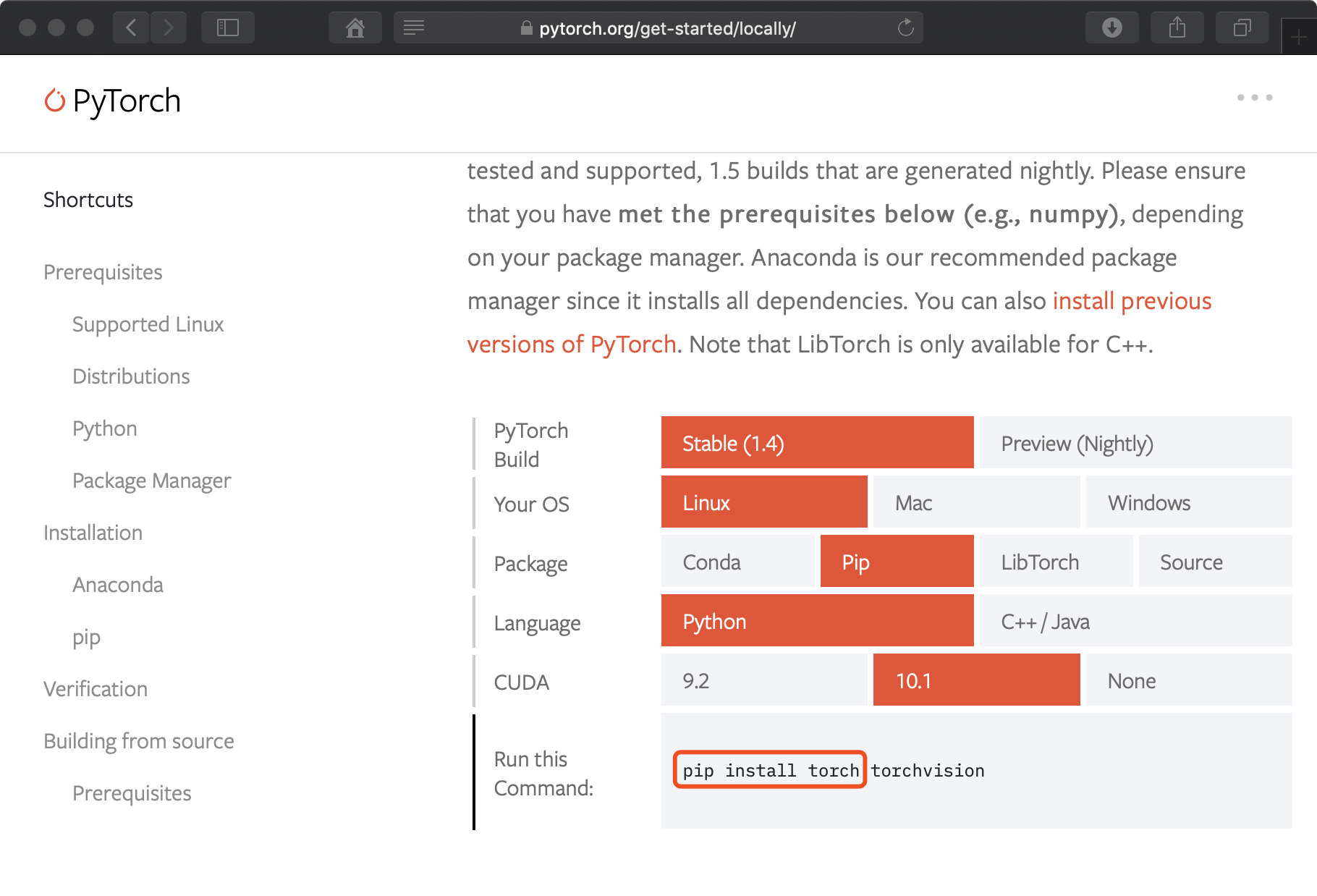Add a new tab with the plus icon
This screenshot has height=896, width=1317.
(x=1299, y=37)
